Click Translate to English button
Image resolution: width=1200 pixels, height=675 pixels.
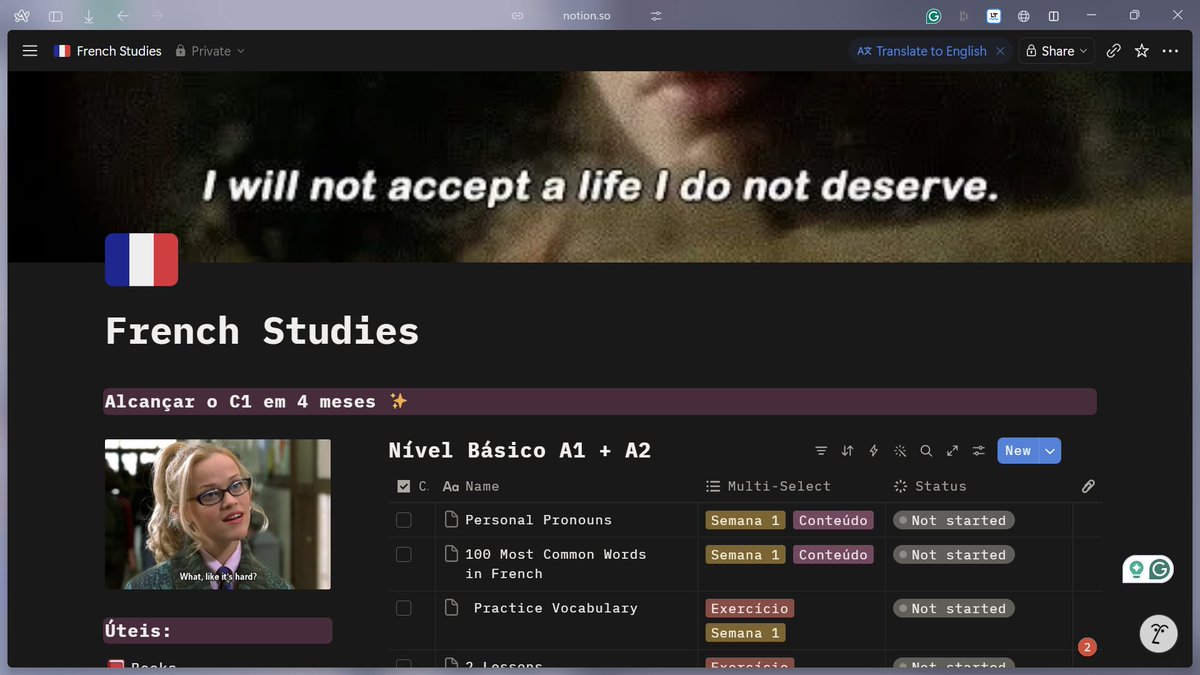(x=922, y=51)
